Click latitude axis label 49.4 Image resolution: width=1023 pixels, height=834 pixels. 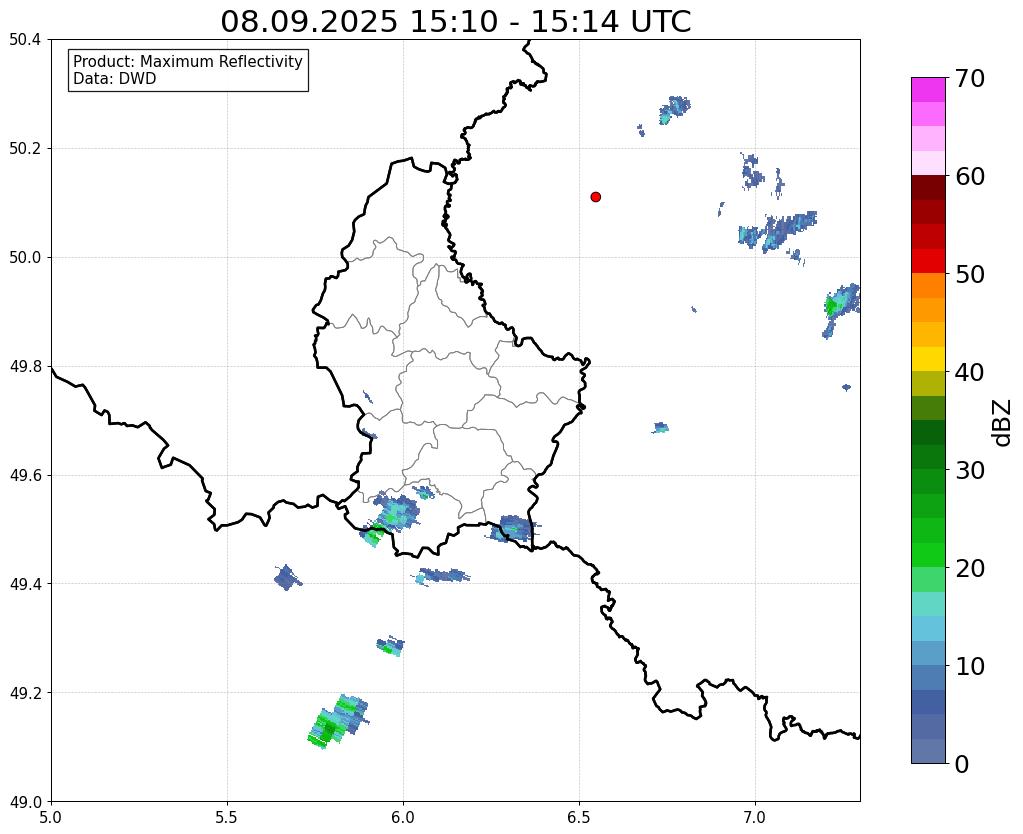25,584
